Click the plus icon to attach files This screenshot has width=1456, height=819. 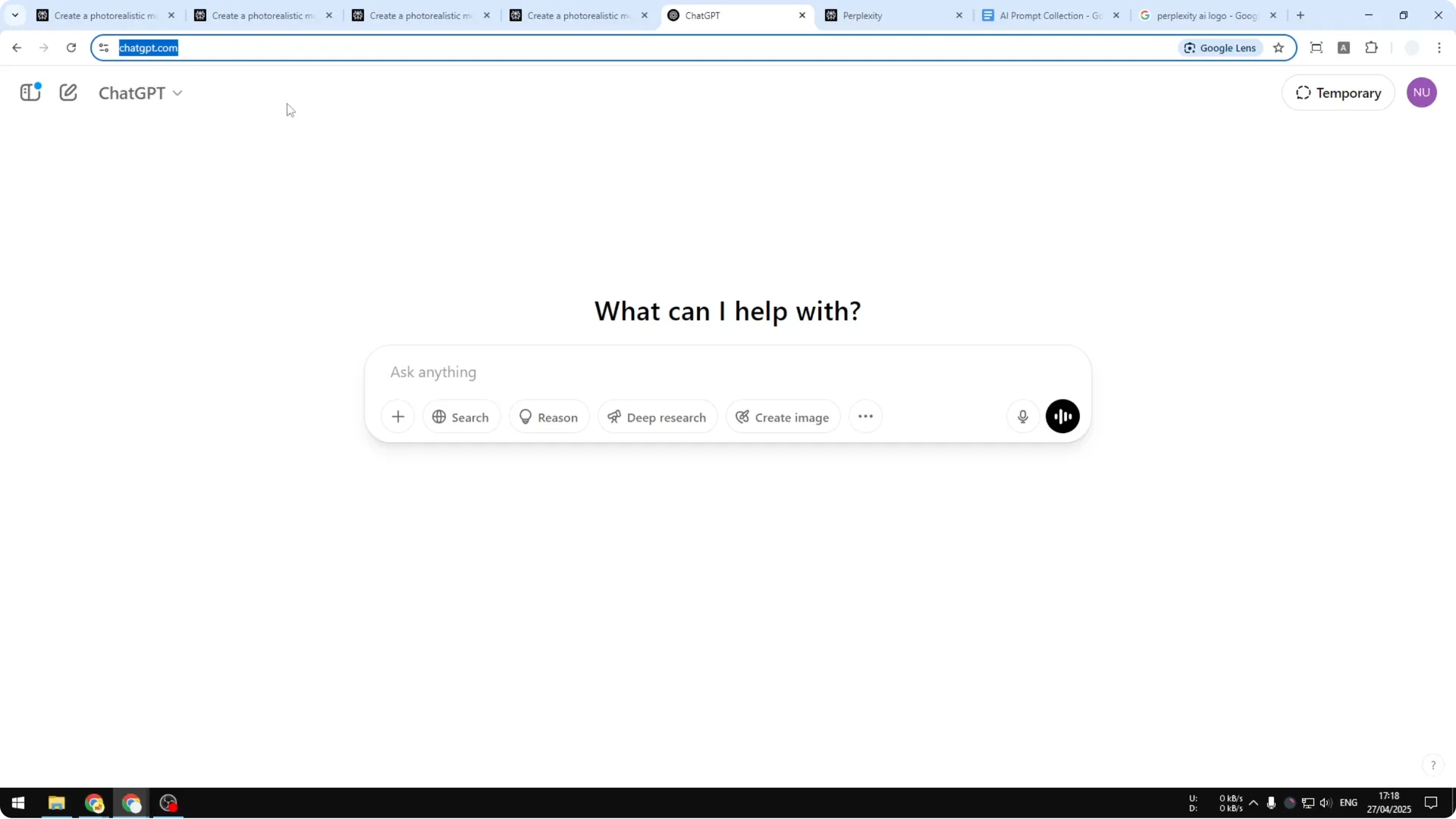click(x=398, y=416)
